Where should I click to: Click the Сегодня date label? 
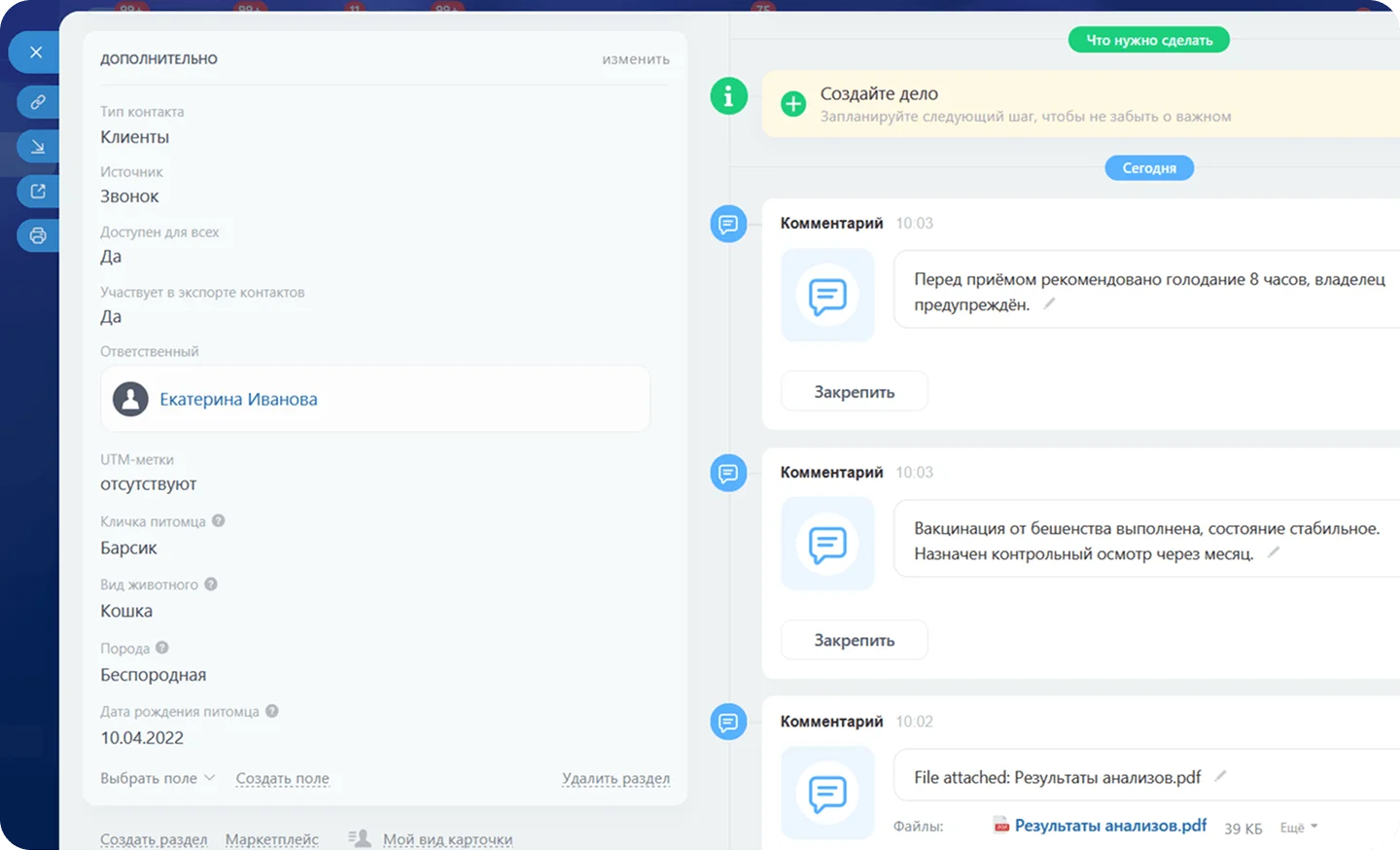1149,168
